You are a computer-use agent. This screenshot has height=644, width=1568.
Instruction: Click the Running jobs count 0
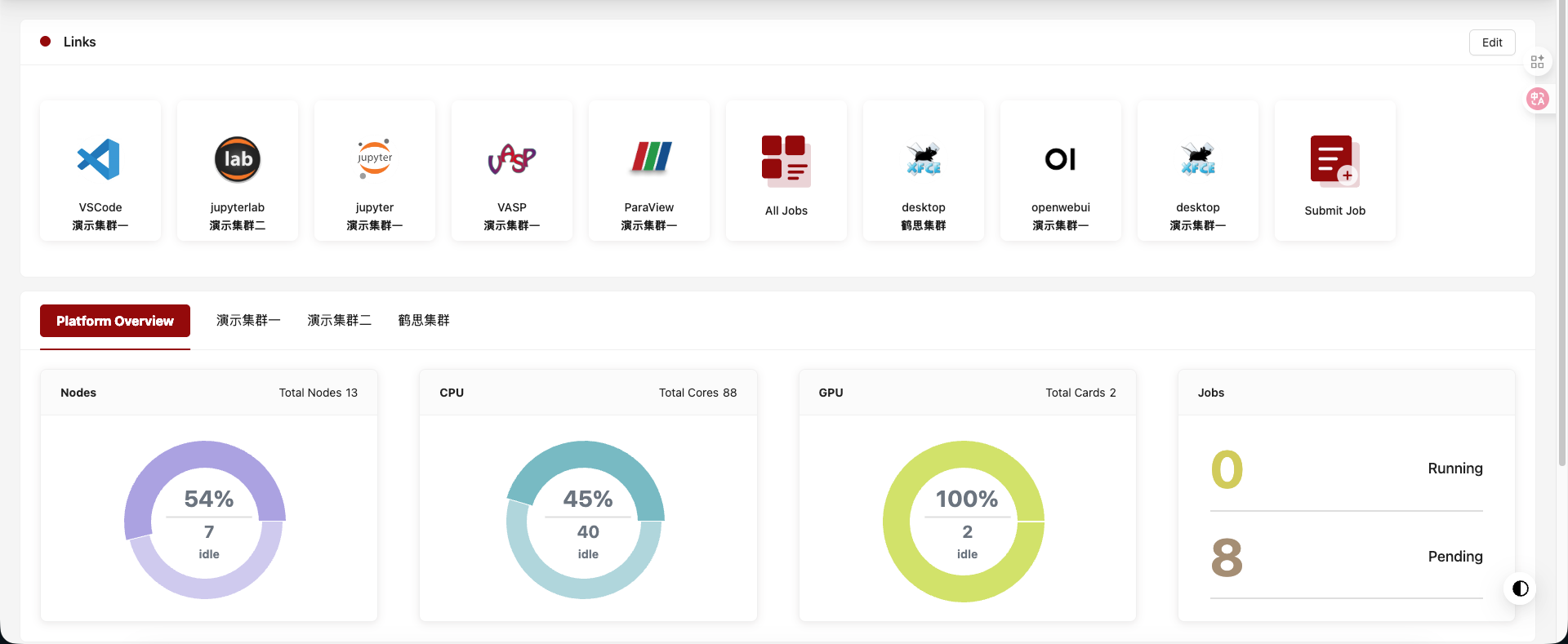coord(1227,469)
